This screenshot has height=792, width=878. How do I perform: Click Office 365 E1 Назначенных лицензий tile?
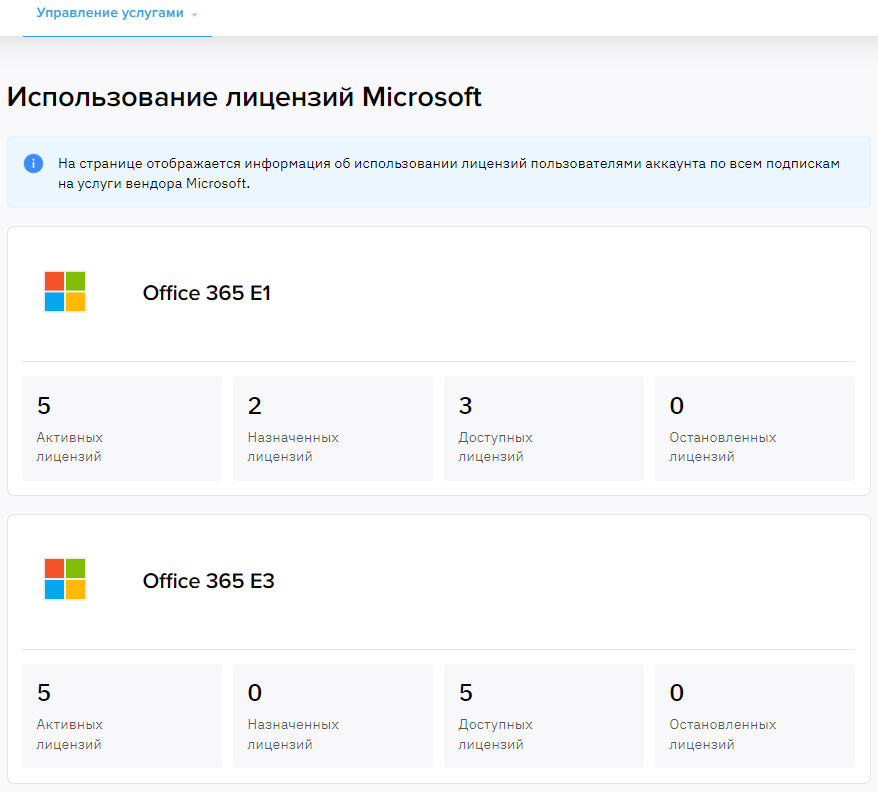point(333,428)
